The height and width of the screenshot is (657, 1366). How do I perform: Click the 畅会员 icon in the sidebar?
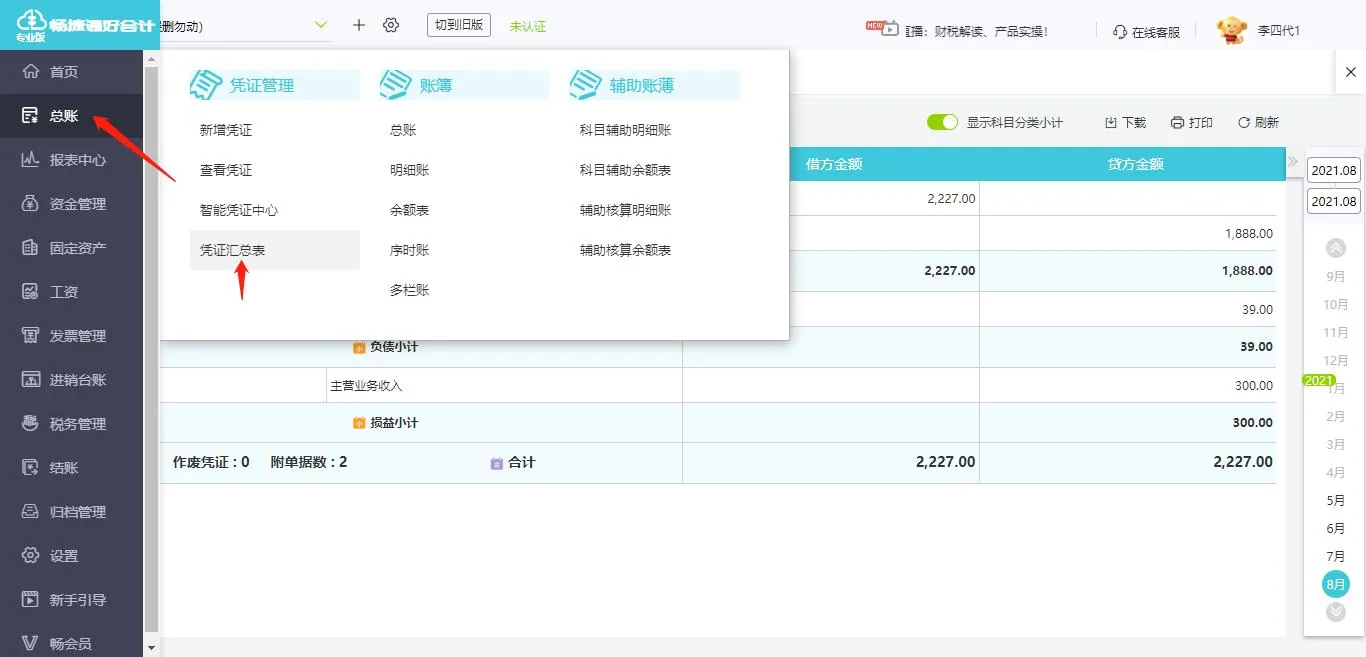(x=30, y=644)
